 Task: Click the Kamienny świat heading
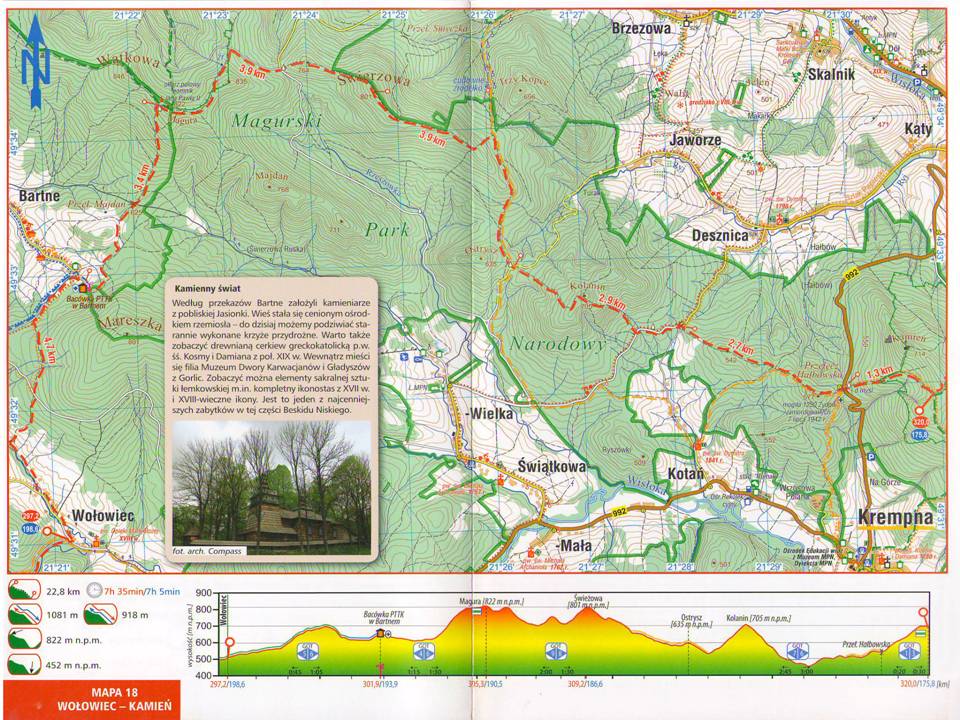click(x=208, y=288)
